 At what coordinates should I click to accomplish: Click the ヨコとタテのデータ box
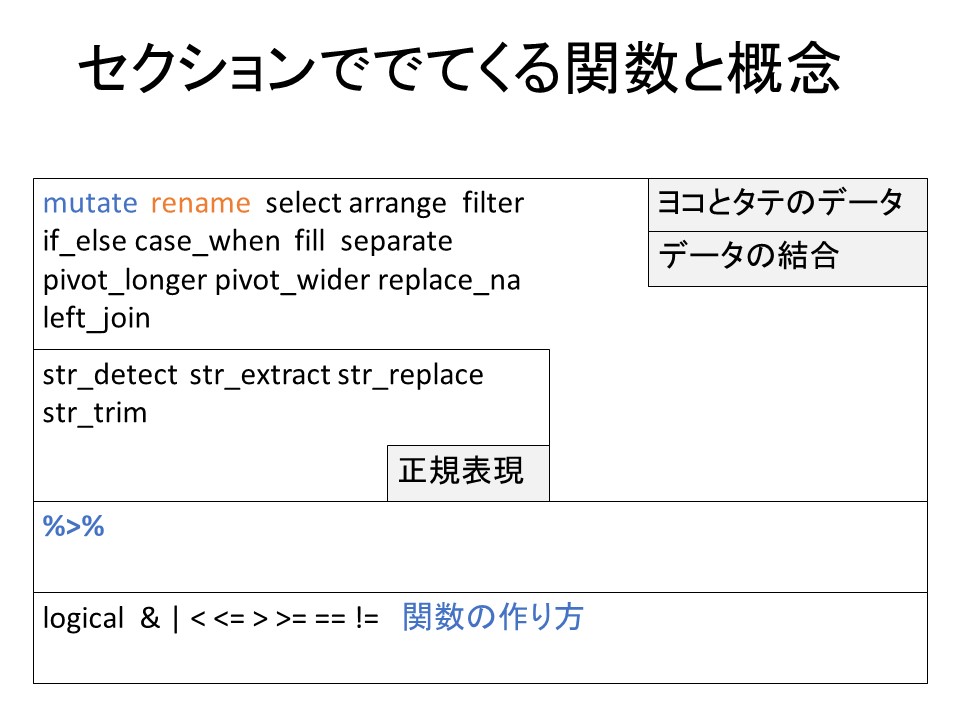pos(787,205)
